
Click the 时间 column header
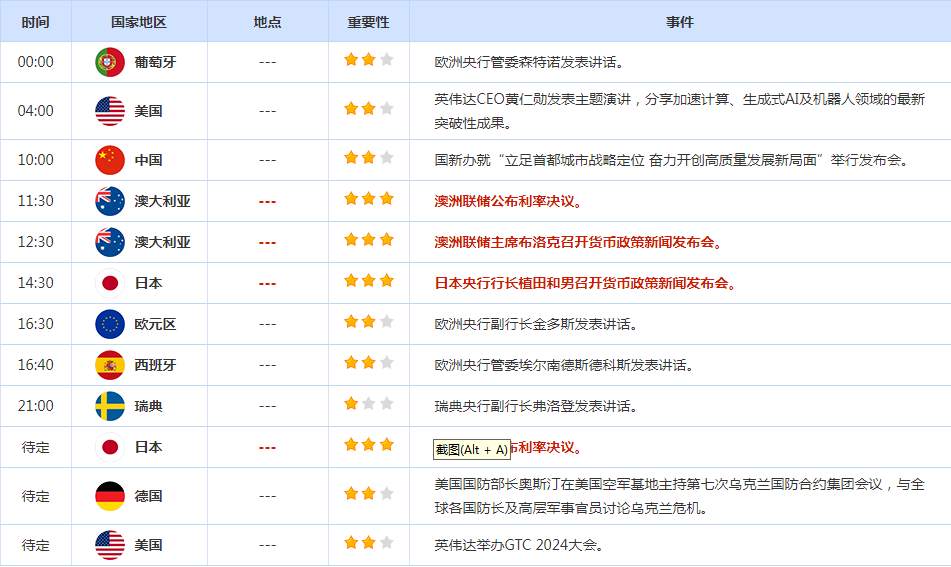[35, 22]
